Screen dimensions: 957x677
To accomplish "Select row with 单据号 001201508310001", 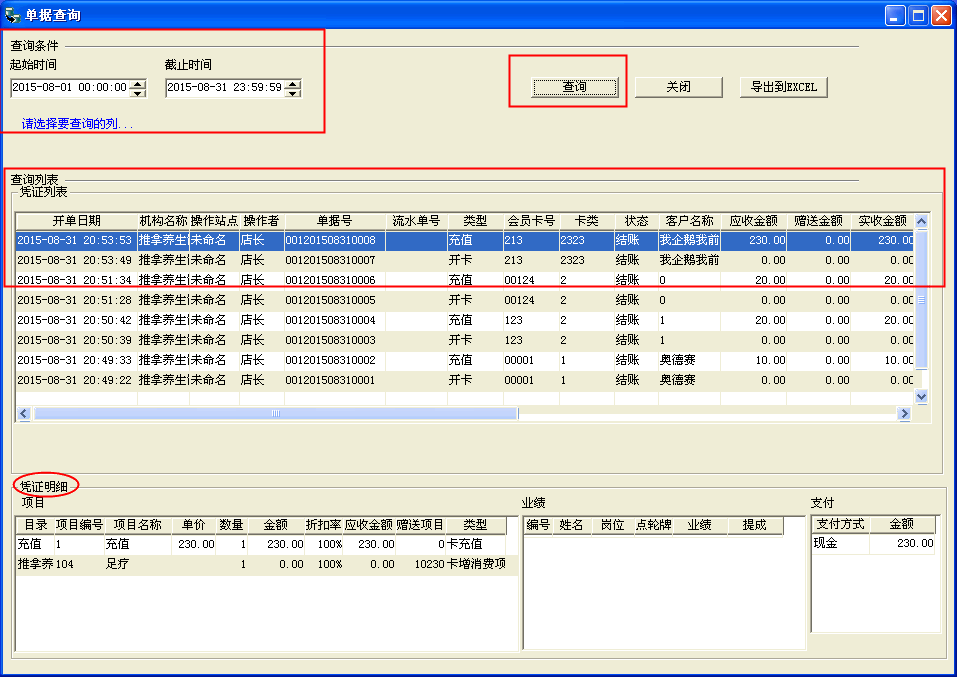I will pos(464,380).
